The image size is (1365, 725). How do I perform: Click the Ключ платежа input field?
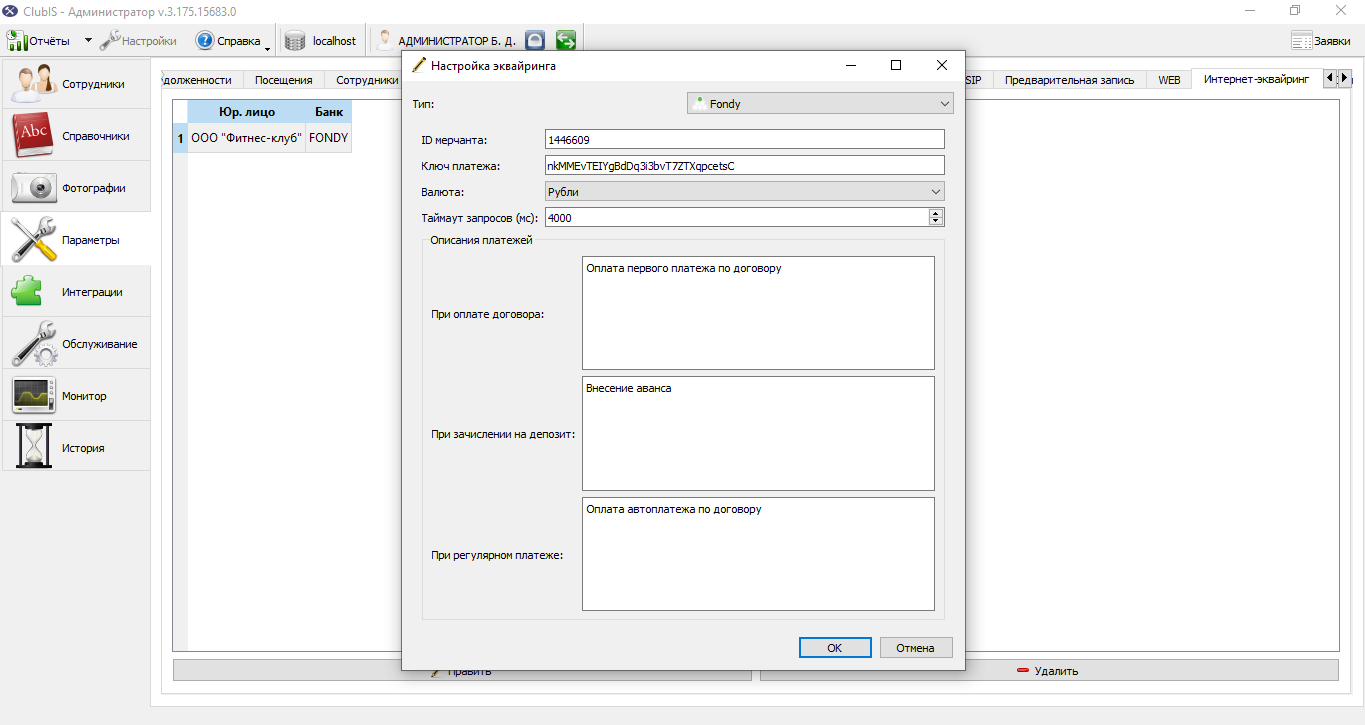[745, 165]
